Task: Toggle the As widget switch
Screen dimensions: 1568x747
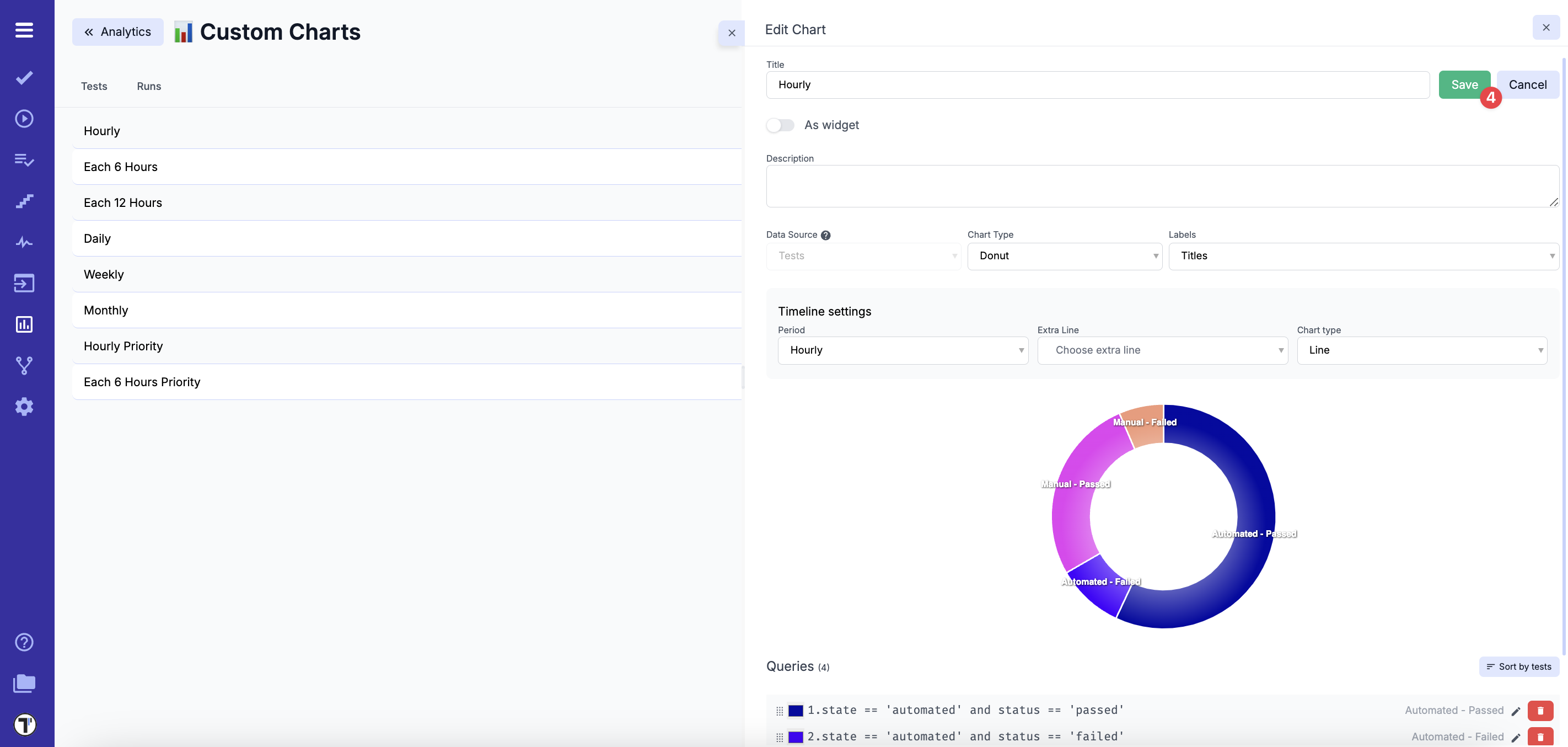Action: [x=780, y=125]
